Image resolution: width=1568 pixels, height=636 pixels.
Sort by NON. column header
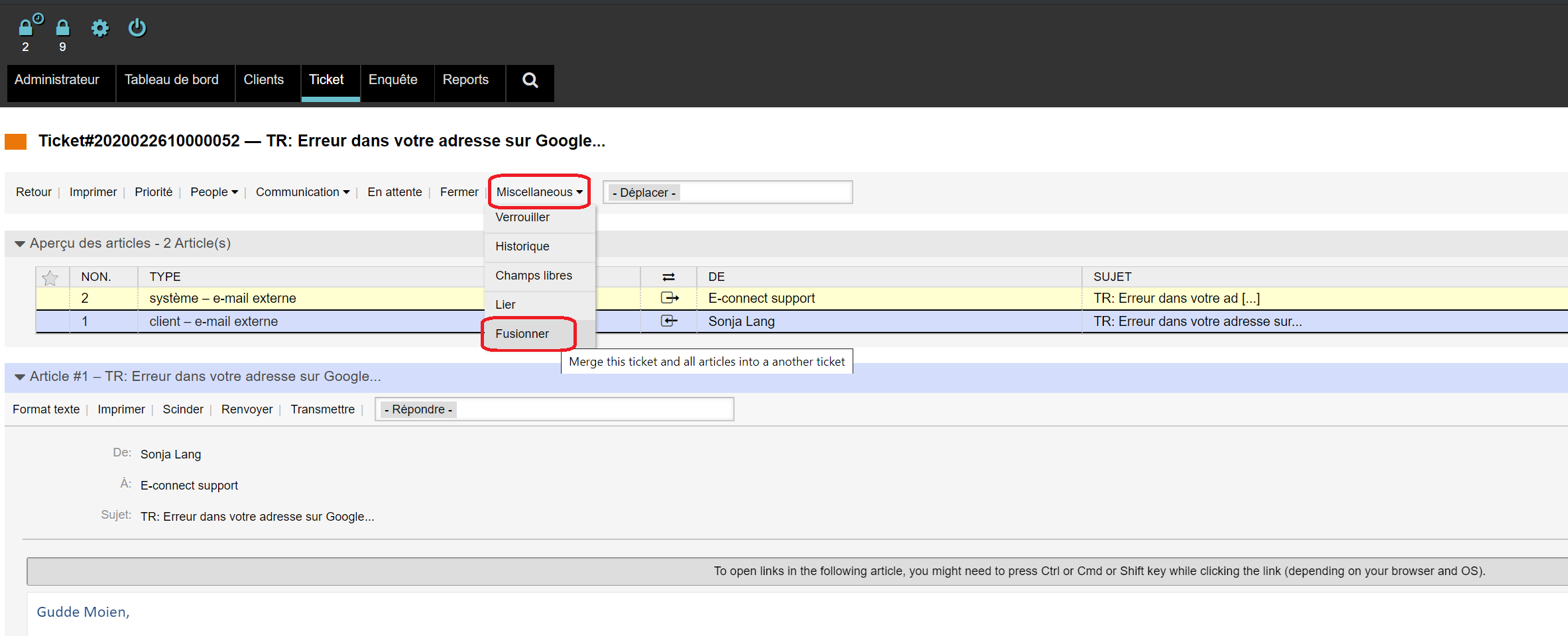96,277
